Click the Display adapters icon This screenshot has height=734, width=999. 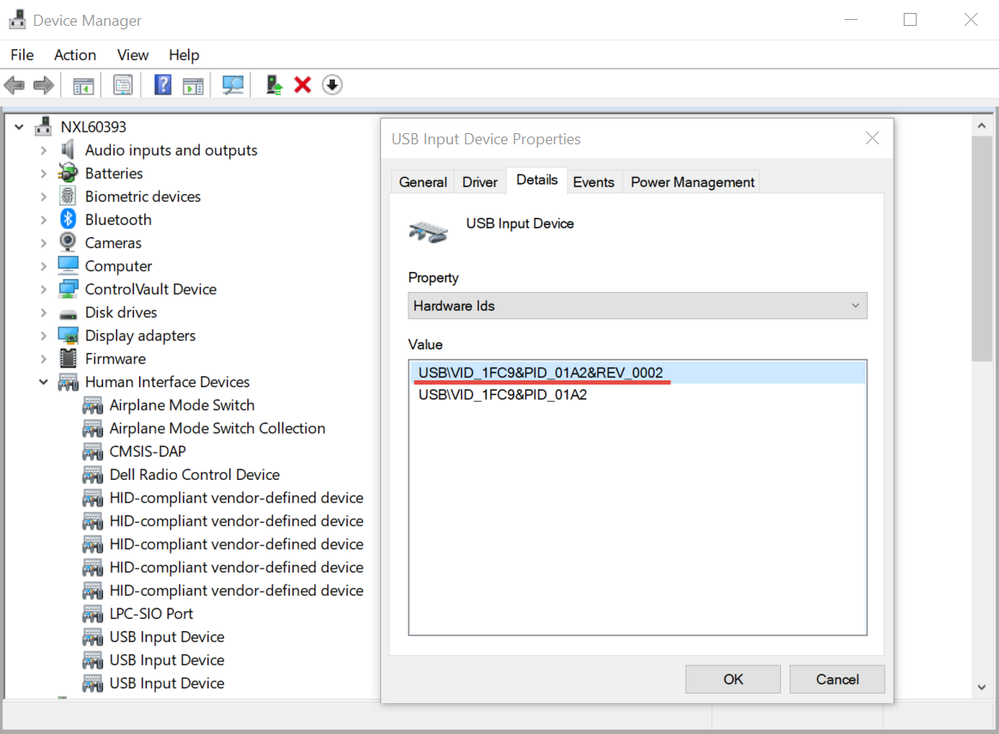[68, 335]
